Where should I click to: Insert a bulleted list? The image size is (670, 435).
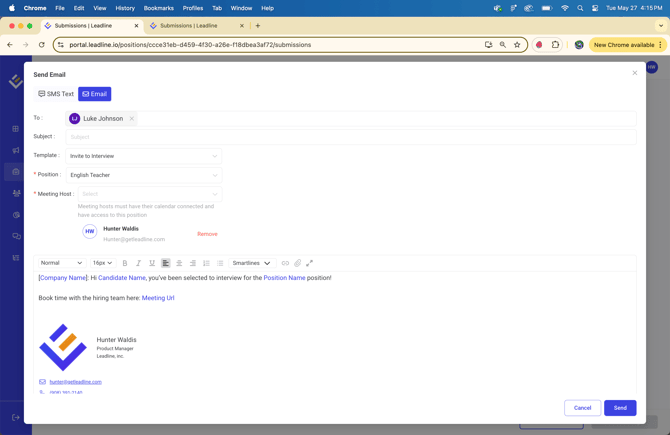(x=220, y=263)
